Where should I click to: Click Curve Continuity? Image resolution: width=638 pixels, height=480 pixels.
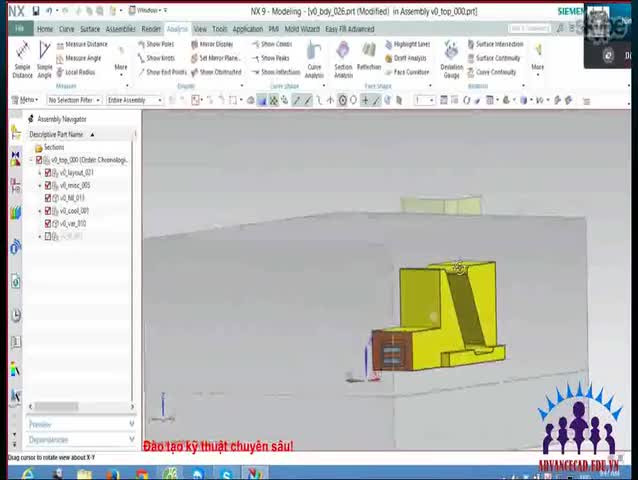tap(492, 72)
